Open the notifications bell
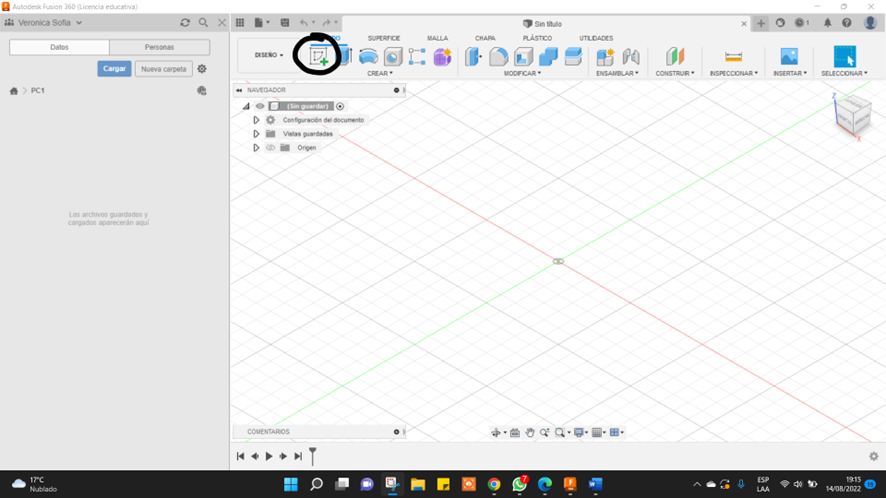 [x=827, y=23]
